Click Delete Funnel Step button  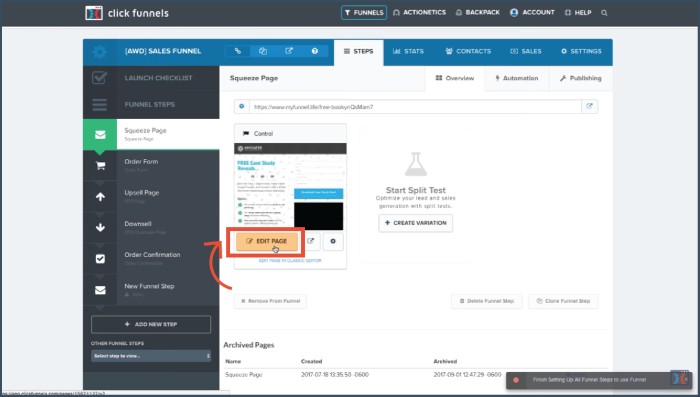[487, 301]
